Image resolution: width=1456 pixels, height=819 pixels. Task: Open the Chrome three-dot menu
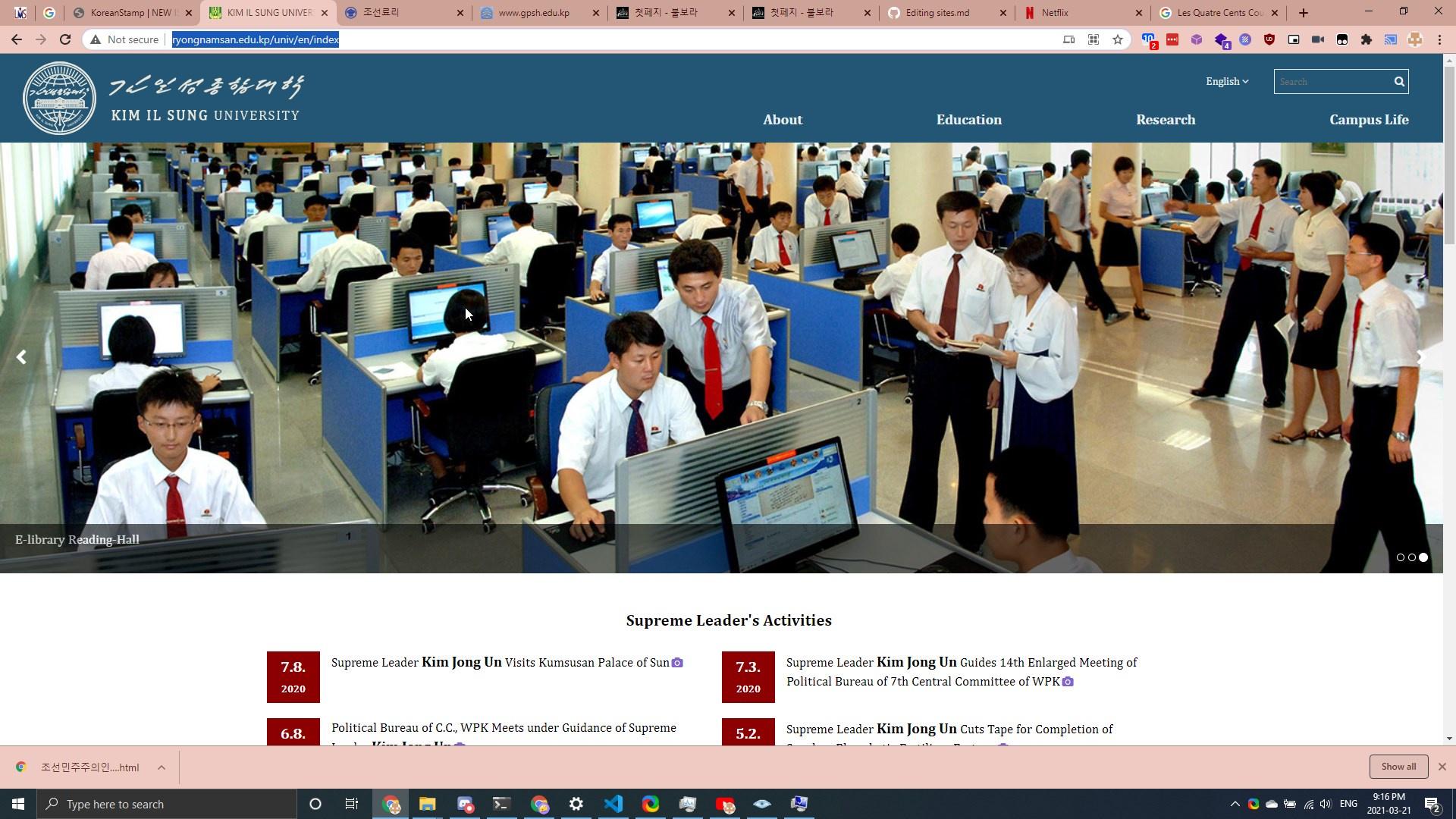pos(1439,39)
